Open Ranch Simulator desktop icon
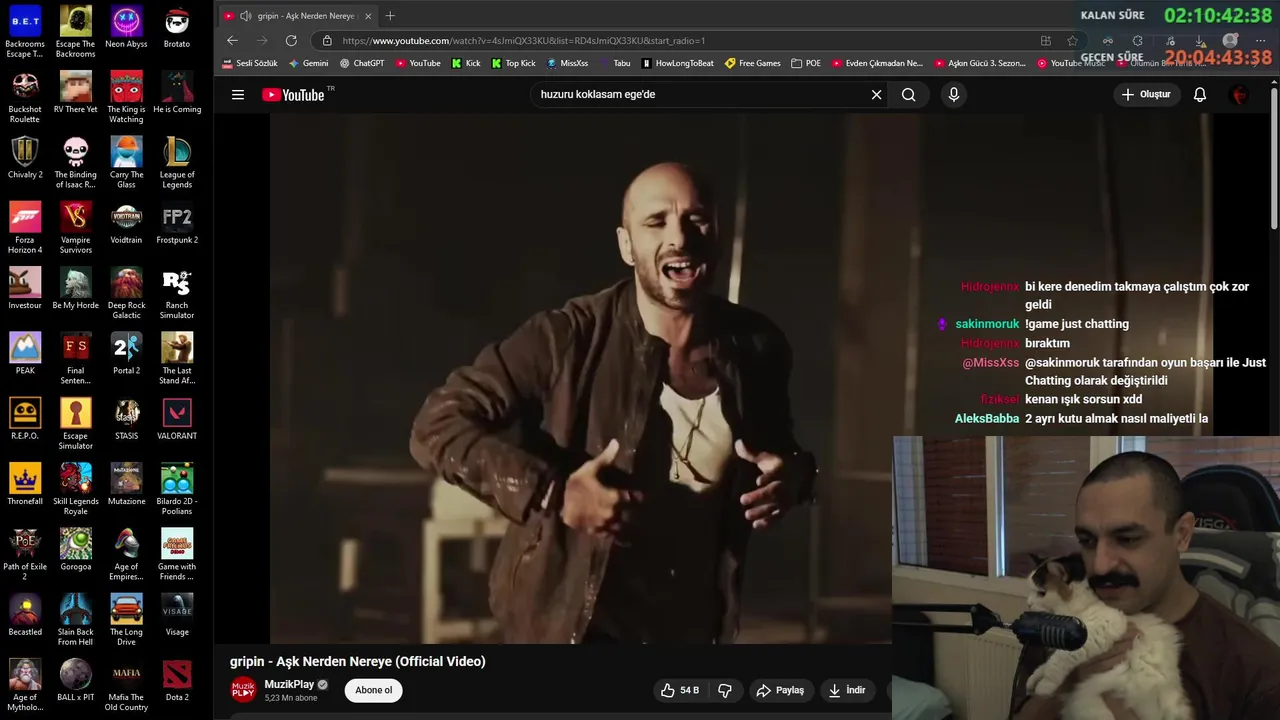Viewport: 1280px width, 720px height. [x=177, y=292]
